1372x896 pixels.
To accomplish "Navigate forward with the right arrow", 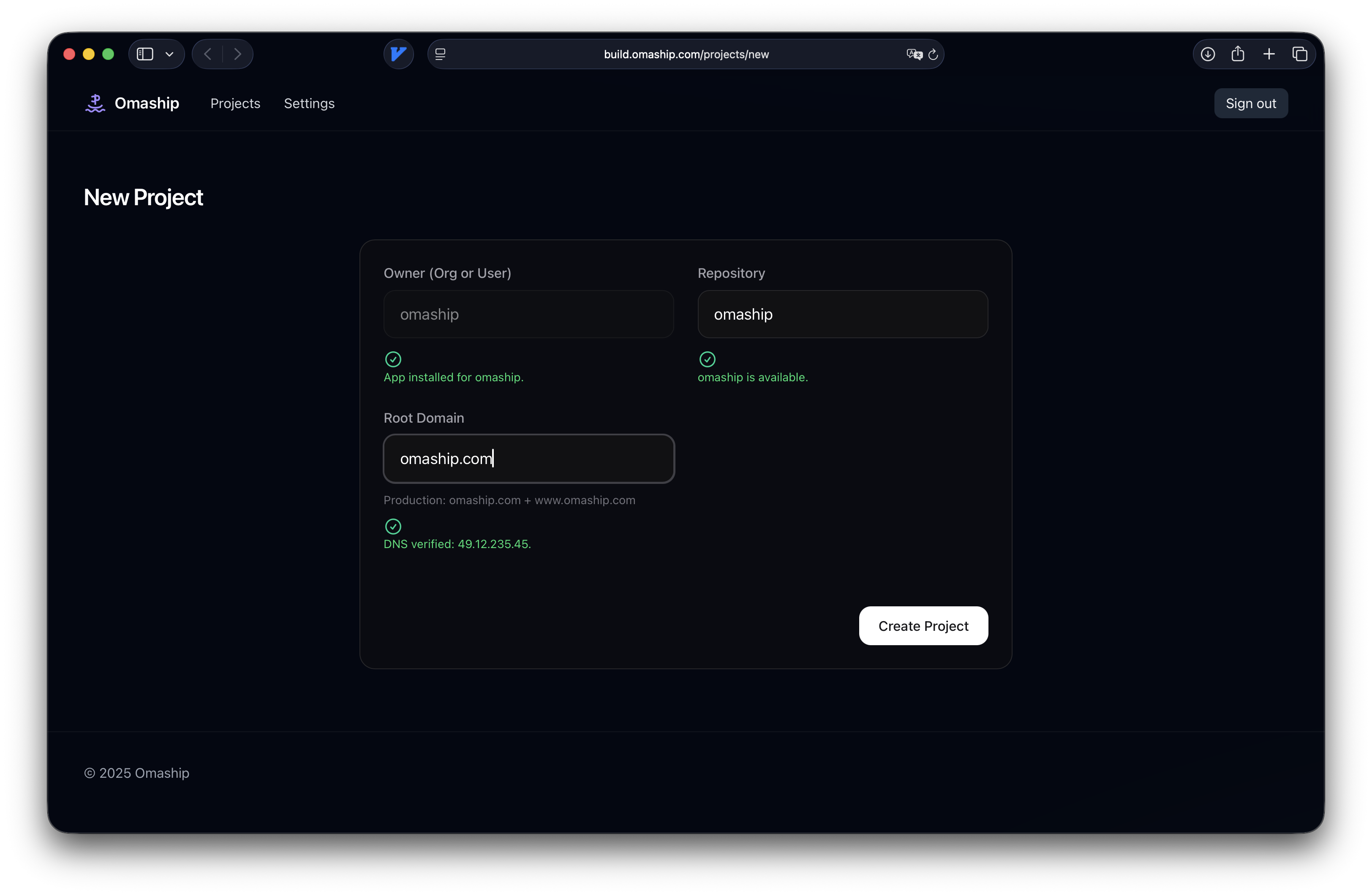I will pos(238,54).
